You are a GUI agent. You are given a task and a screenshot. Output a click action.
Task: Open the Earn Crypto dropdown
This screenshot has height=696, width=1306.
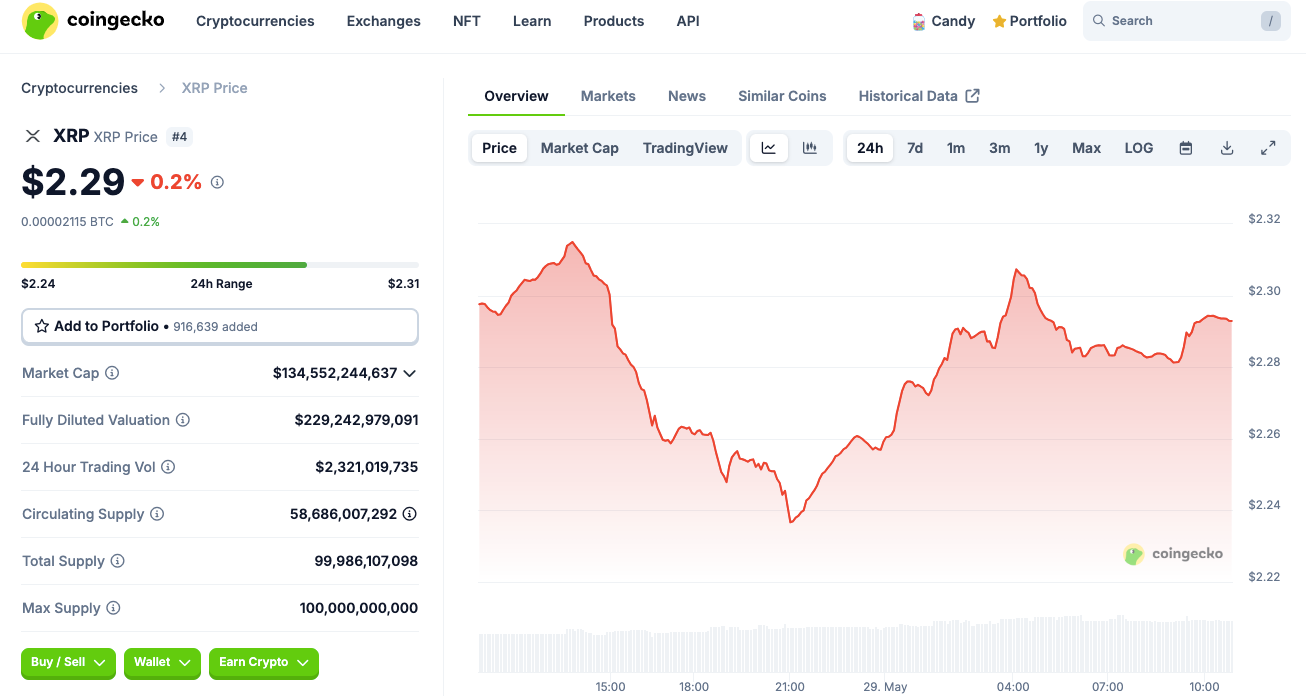click(264, 663)
